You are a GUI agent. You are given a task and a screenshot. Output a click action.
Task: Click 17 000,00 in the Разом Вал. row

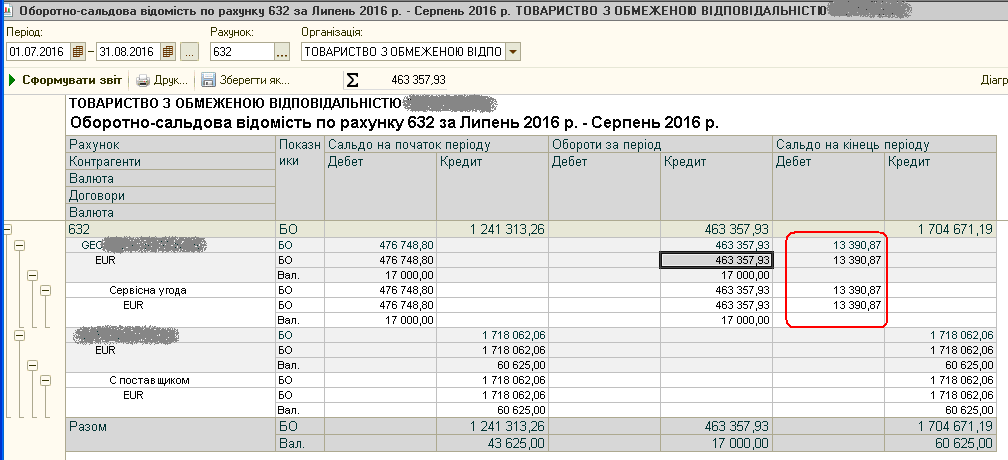tap(716, 443)
